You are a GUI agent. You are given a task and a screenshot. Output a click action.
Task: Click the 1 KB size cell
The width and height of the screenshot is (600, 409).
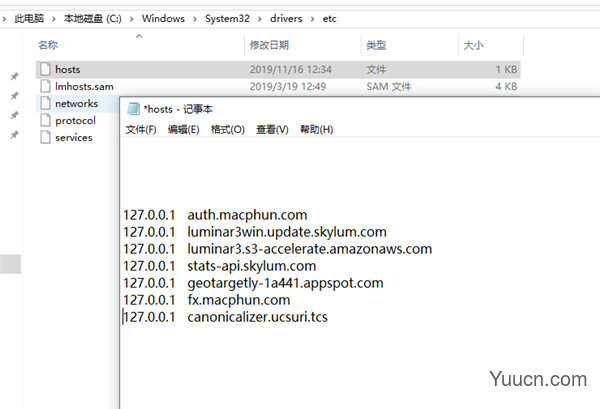(x=506, y=69)
